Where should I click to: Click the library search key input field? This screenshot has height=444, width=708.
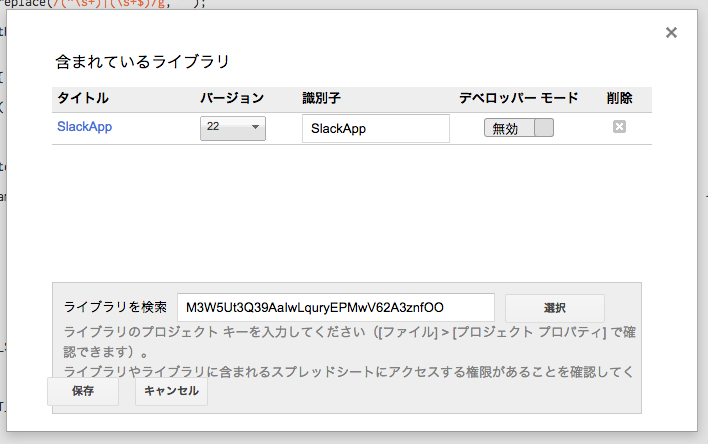[x=336, y=308]
